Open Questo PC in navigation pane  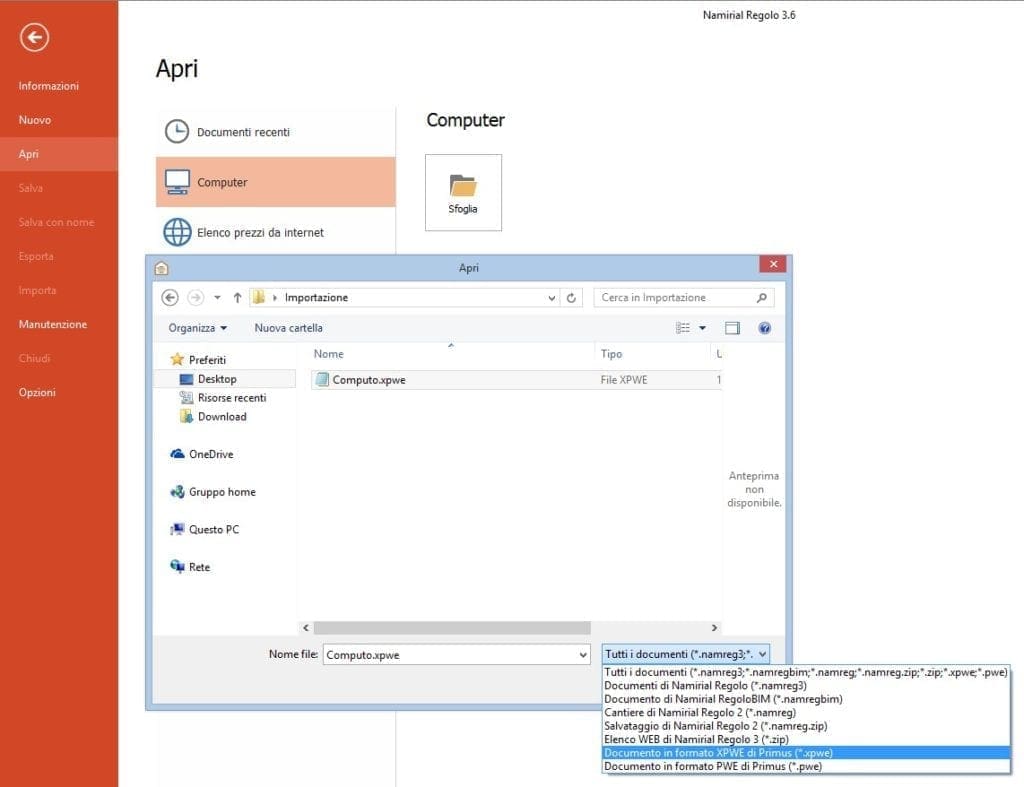coord(204,530)
